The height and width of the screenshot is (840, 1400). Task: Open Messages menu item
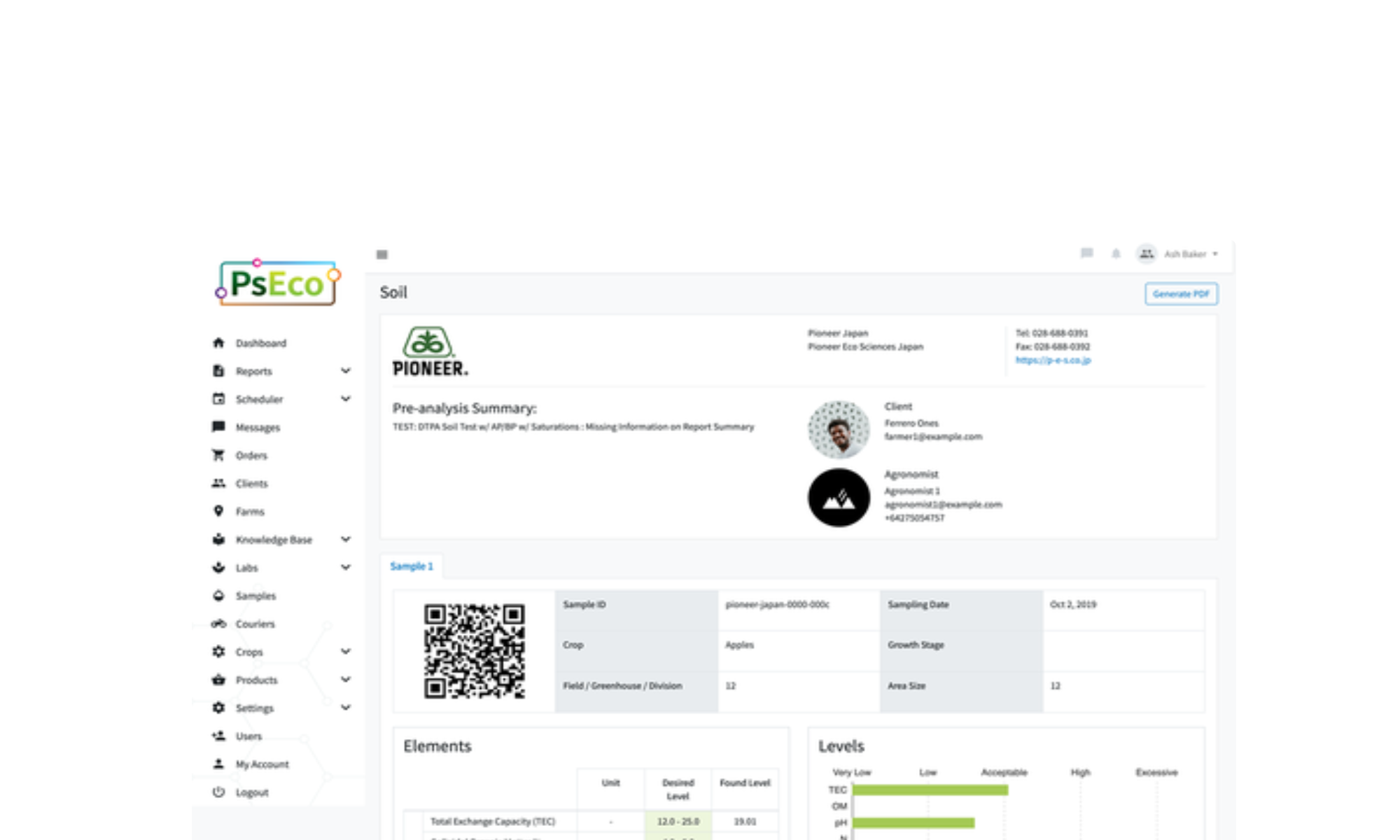[258, 428]
